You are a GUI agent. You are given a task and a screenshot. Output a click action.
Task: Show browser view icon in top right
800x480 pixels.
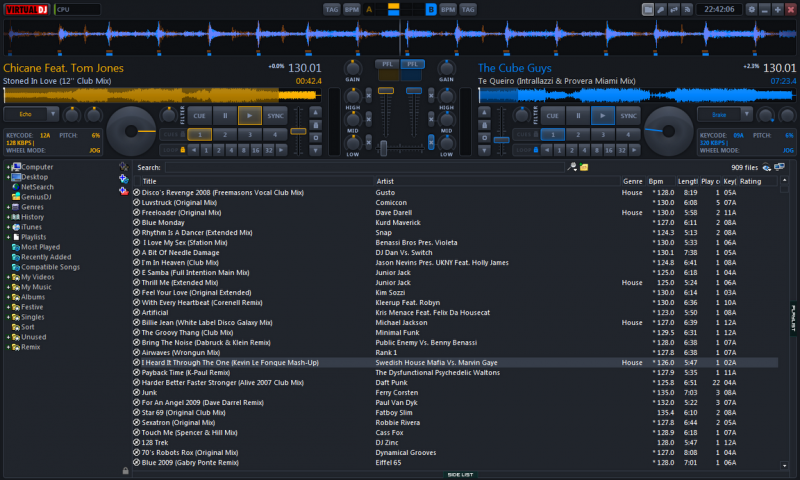click(647, 9)
